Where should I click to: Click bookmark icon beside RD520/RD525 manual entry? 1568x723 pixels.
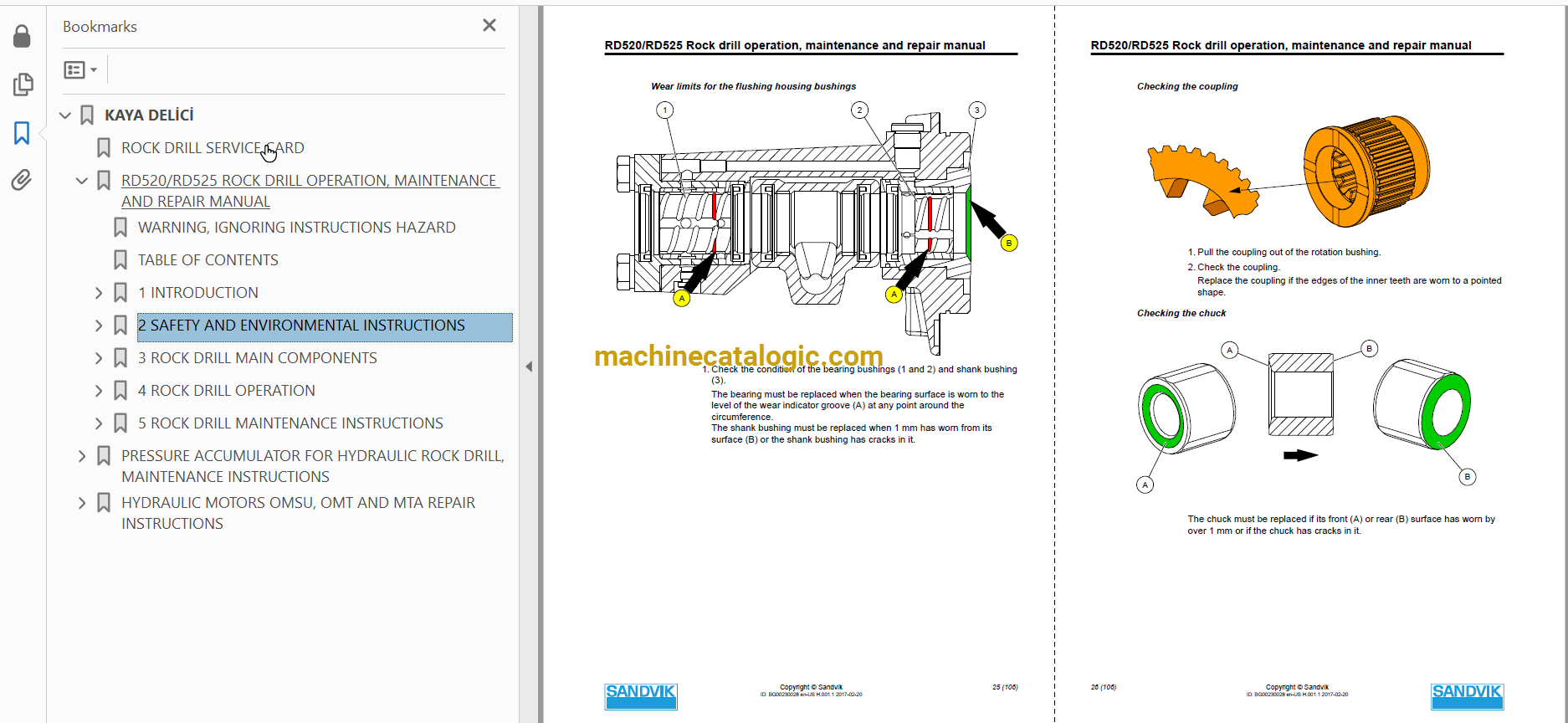point(104,181)
